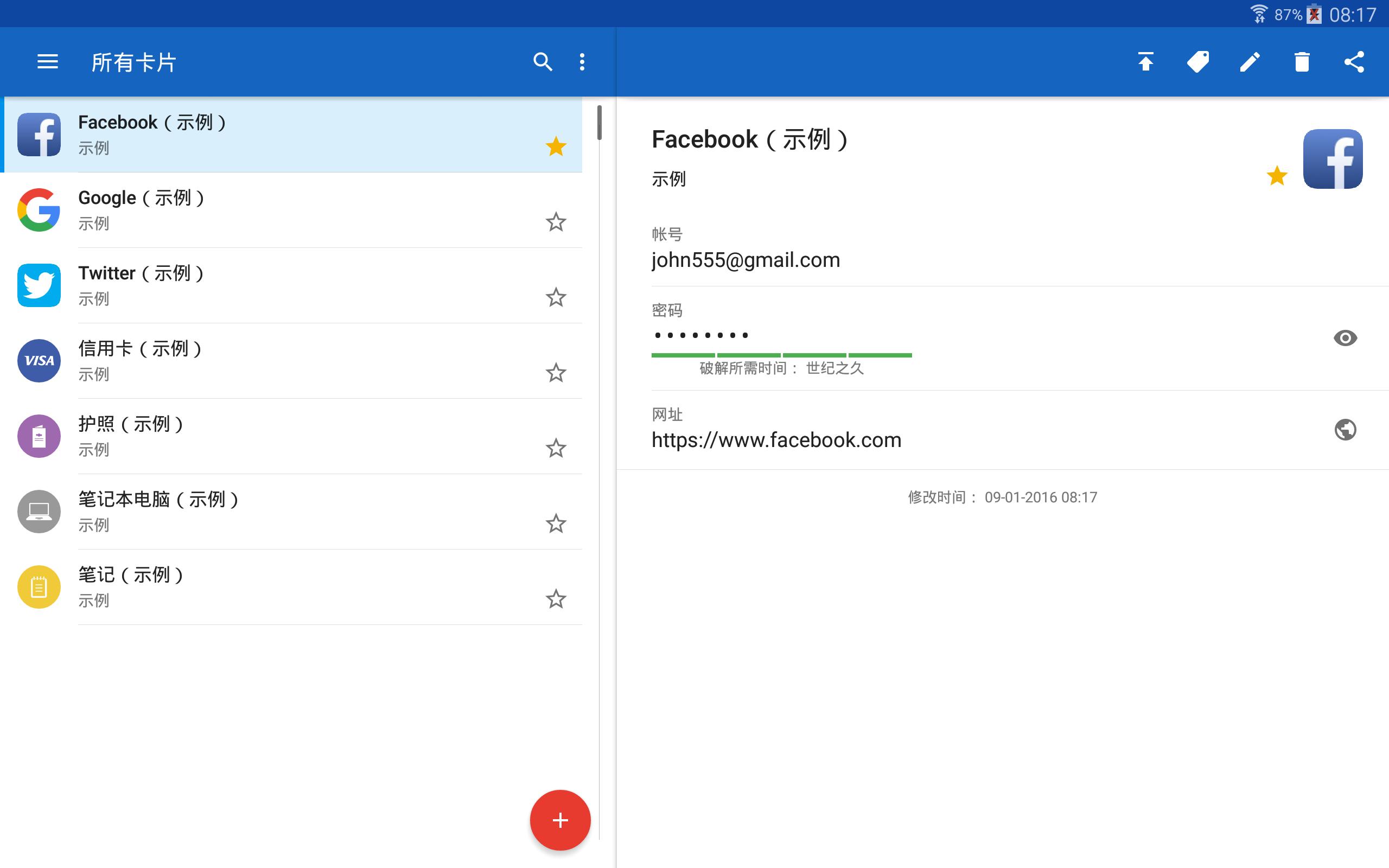Click the green password strength bar

pos(782,355)
